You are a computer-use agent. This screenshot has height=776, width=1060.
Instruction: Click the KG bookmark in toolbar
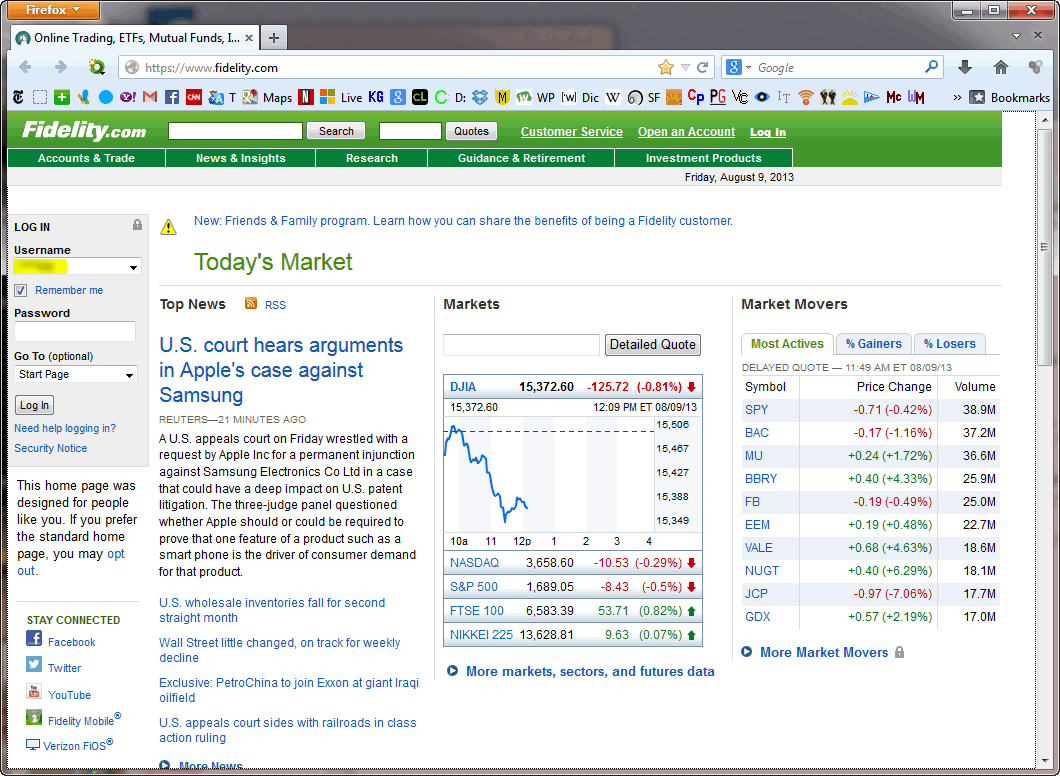click(376, 97)
